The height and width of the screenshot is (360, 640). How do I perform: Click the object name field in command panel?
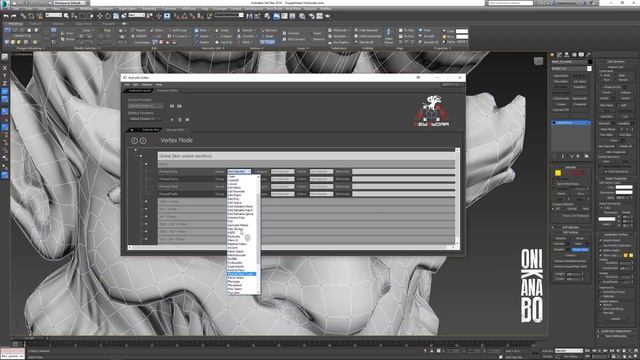[569, 62]
